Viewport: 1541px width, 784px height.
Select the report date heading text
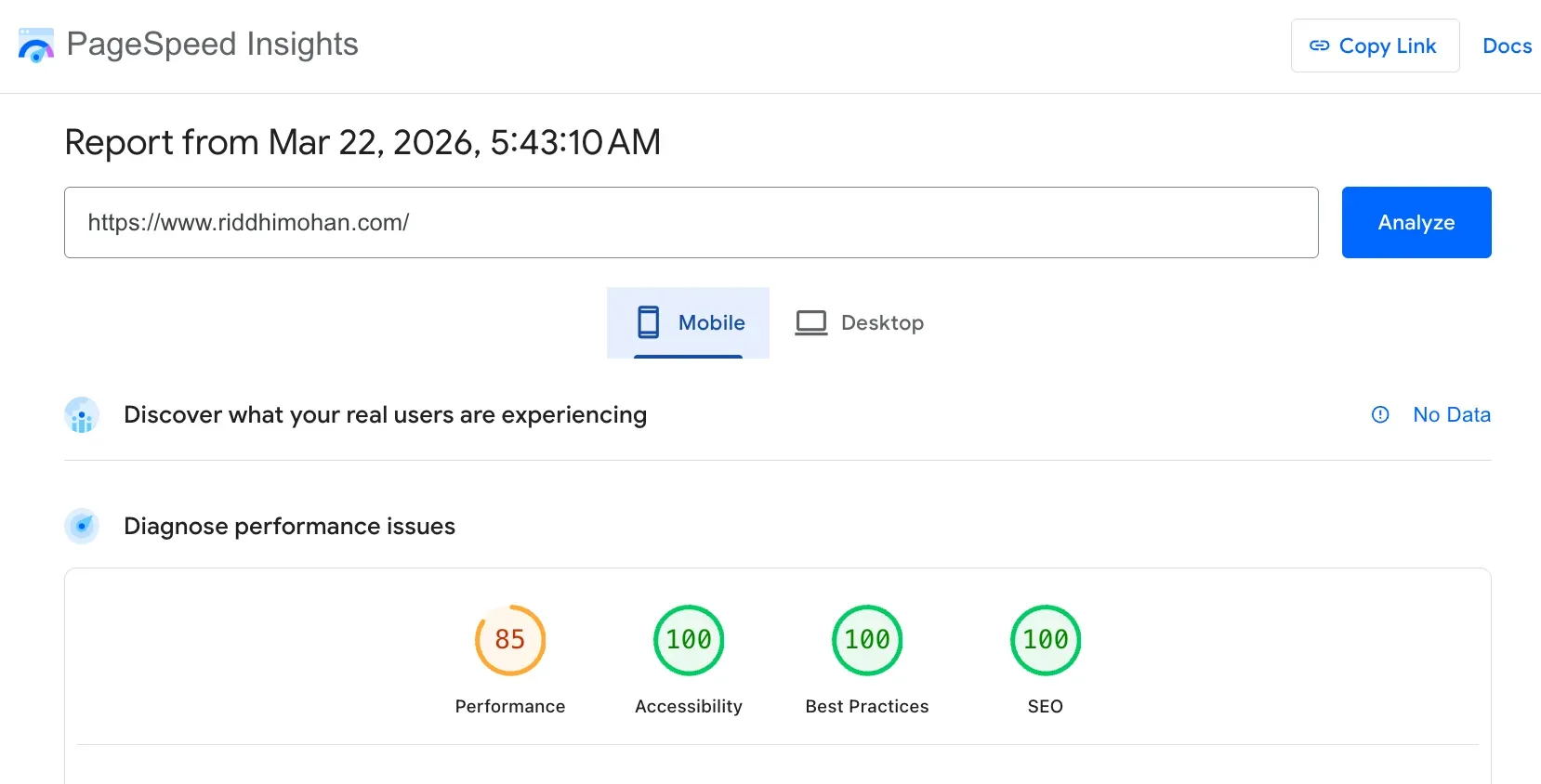tap(362, 142)
